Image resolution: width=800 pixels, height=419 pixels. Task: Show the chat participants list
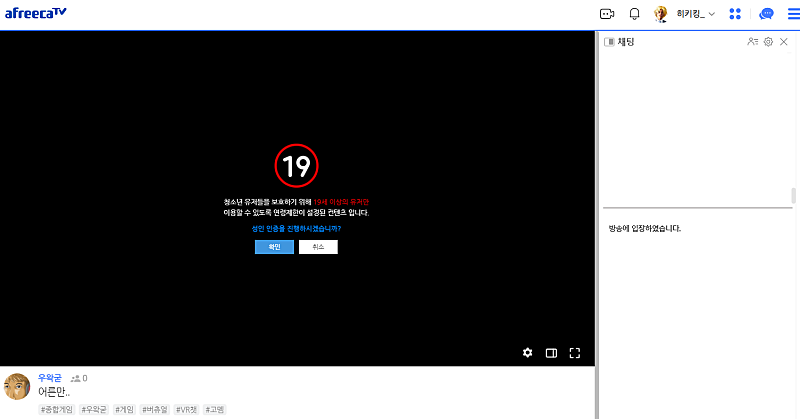(x=752, y=42)
